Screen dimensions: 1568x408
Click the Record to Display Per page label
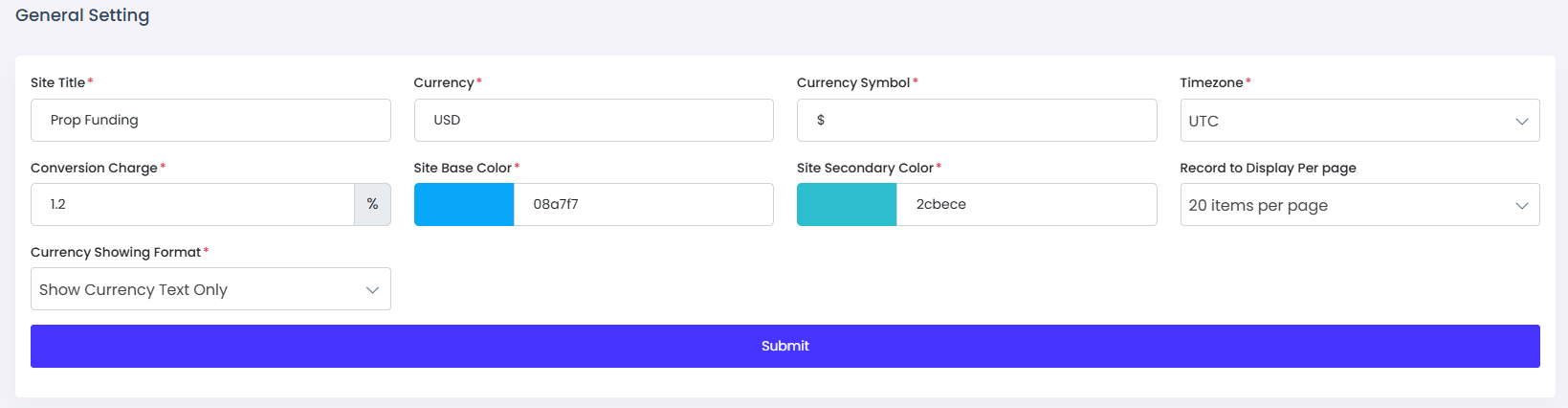click(x=1267, y=168)
